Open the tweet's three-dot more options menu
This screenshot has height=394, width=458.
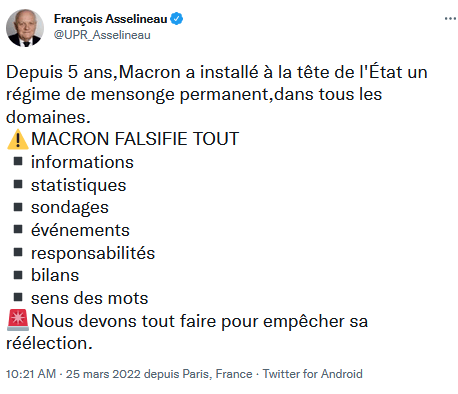[x=450, y=19]
